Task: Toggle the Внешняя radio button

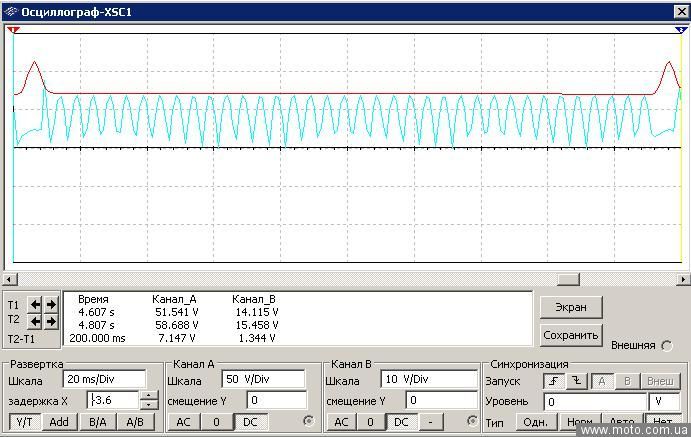Action: click(667, 346)
